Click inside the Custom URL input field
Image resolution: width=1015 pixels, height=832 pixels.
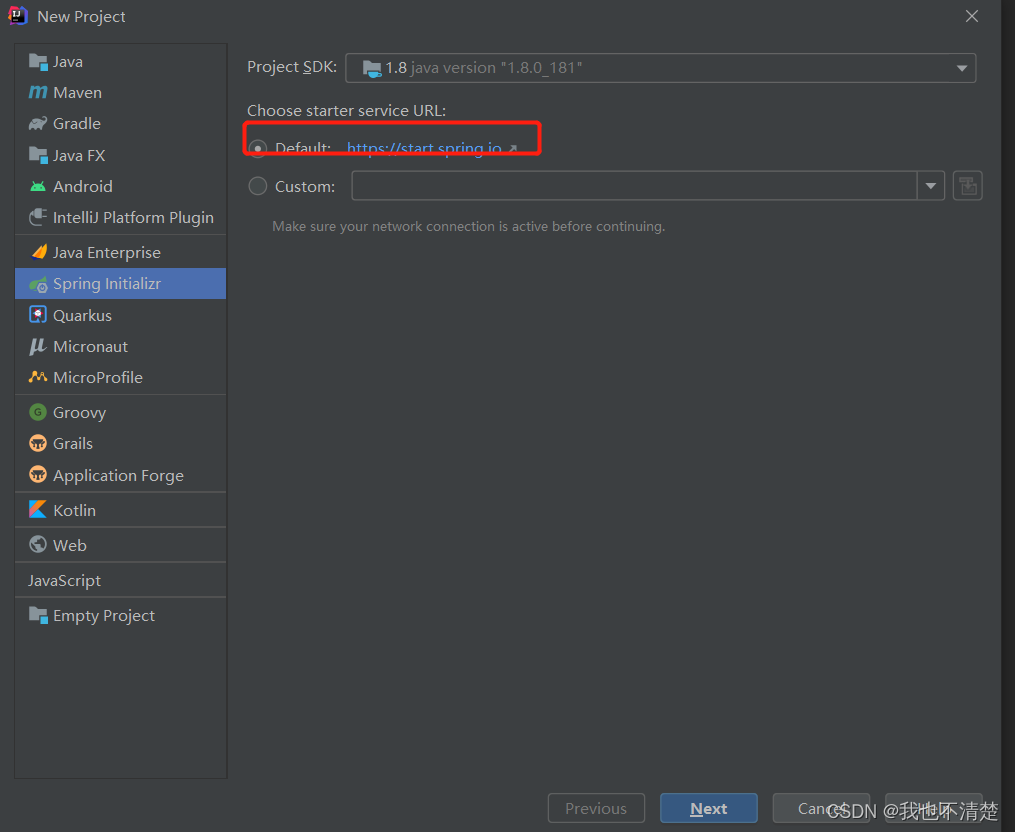pyautogui.click(x=634, y=186)
